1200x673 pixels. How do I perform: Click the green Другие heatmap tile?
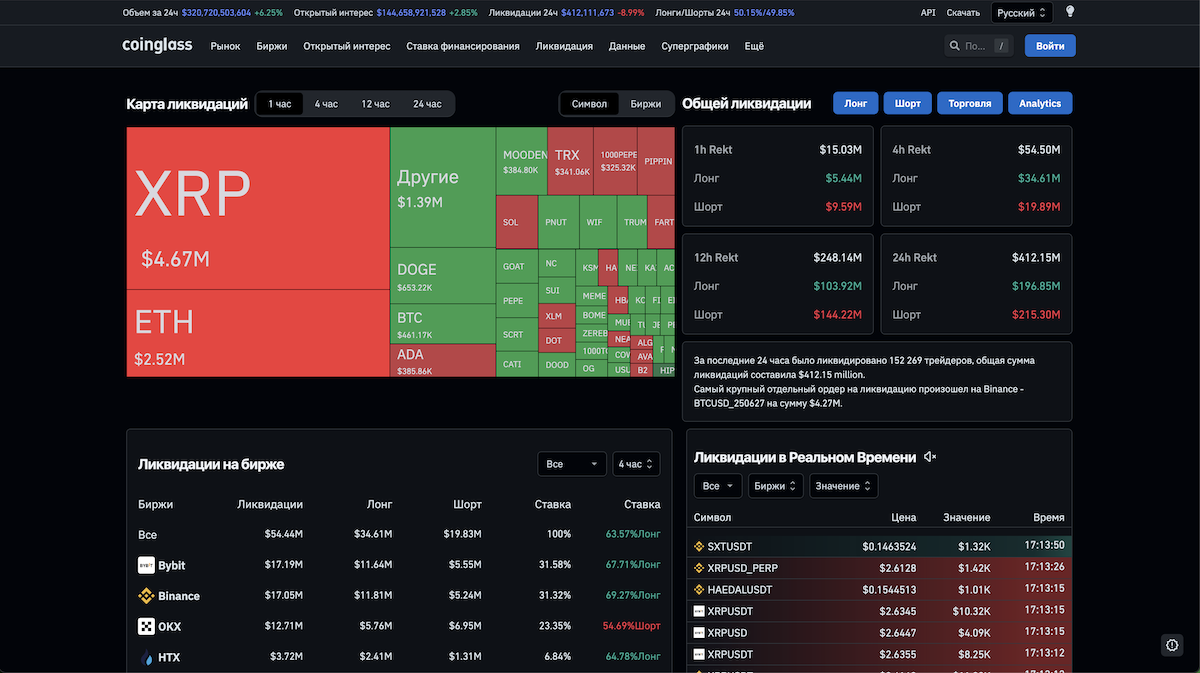pos(443,186)
